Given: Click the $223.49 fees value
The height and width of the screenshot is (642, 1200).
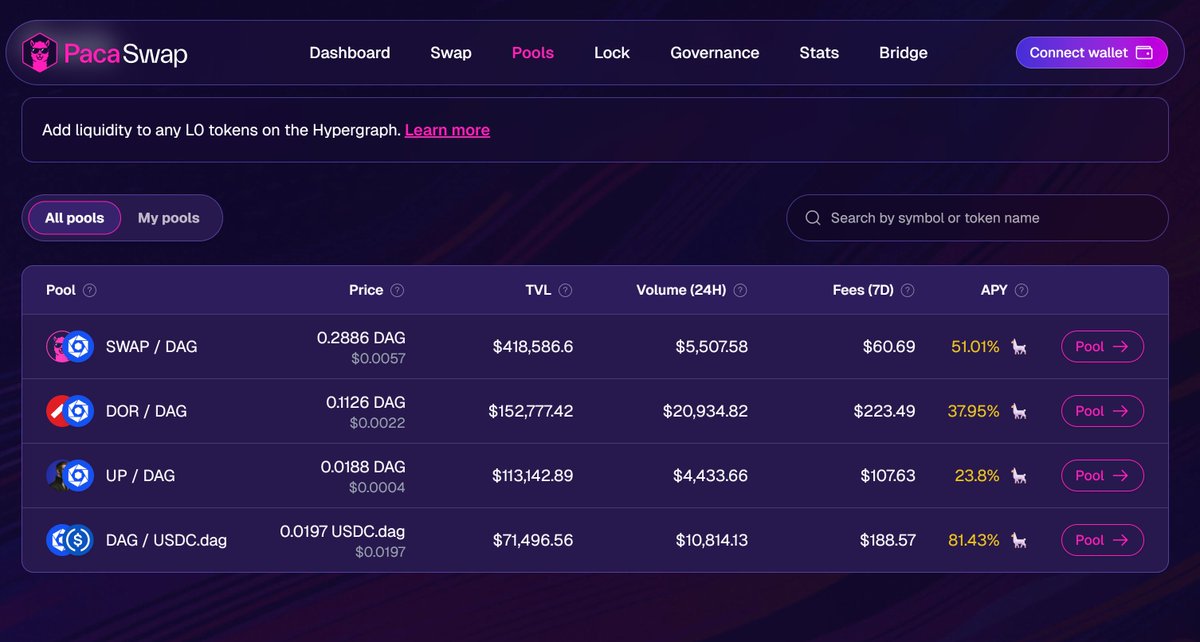Looking at the screenshot, I should click(885, 411).
